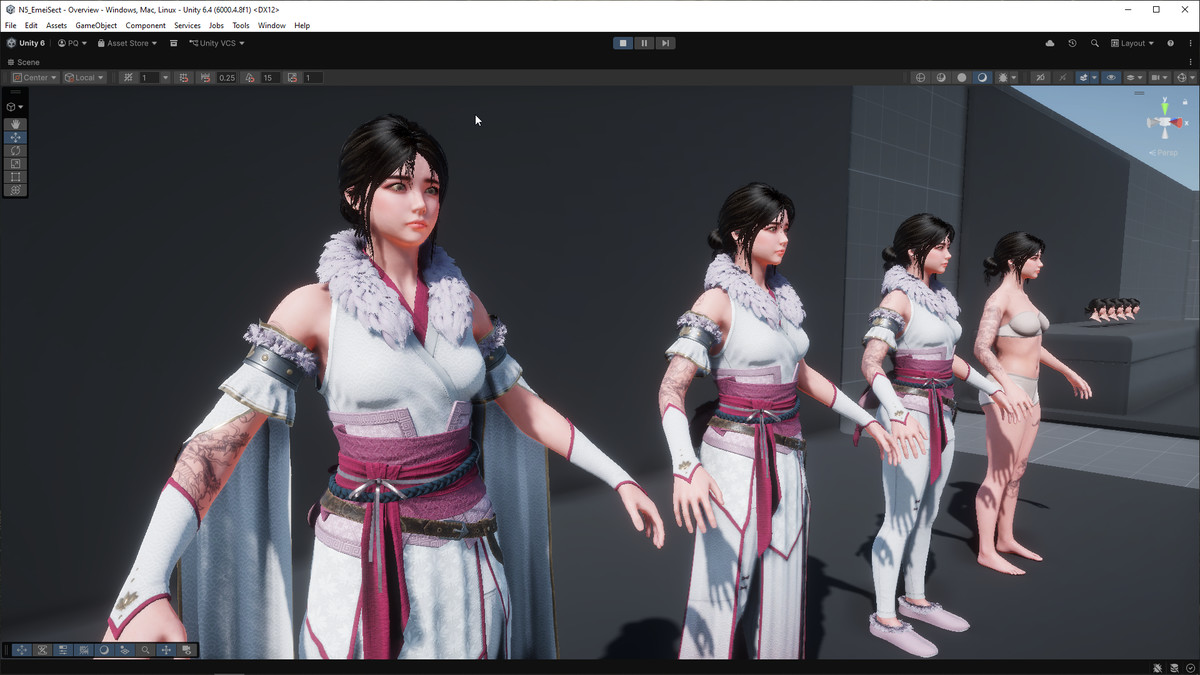Open the tool context cube dropdown

click(15, 106)
